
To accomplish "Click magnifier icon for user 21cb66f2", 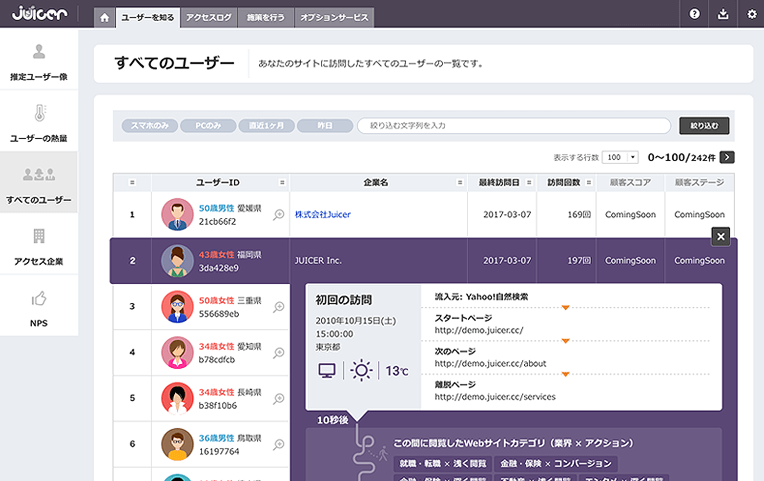I will (x=279, y=214).
